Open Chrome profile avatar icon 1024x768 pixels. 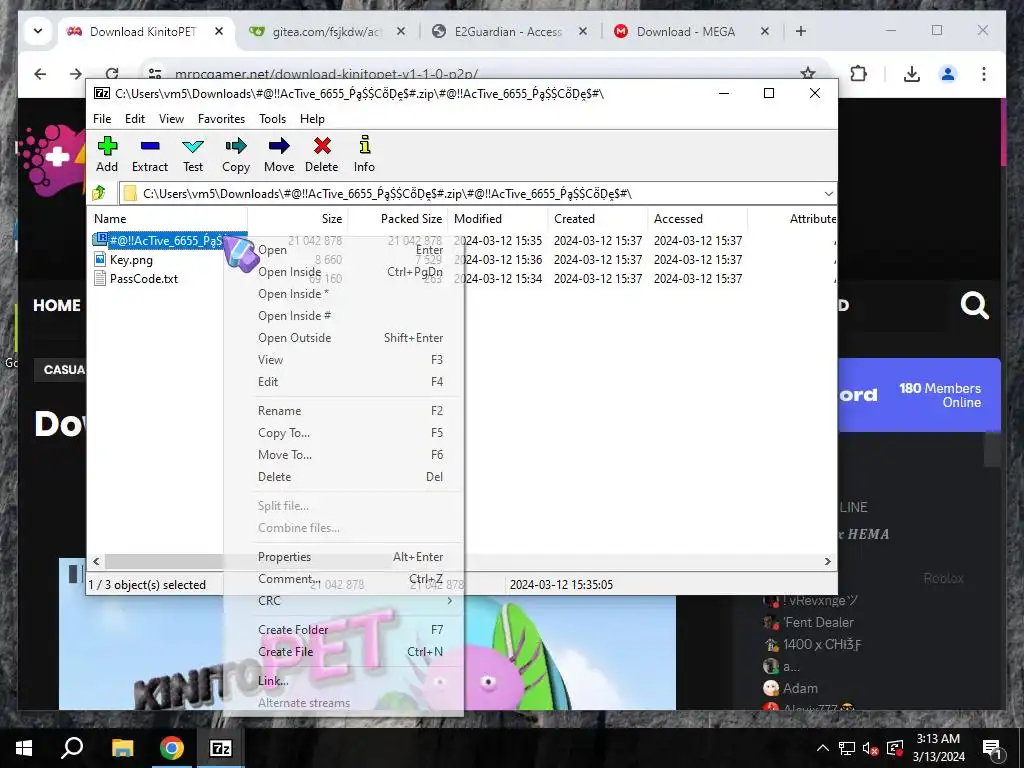pos(948,74)
